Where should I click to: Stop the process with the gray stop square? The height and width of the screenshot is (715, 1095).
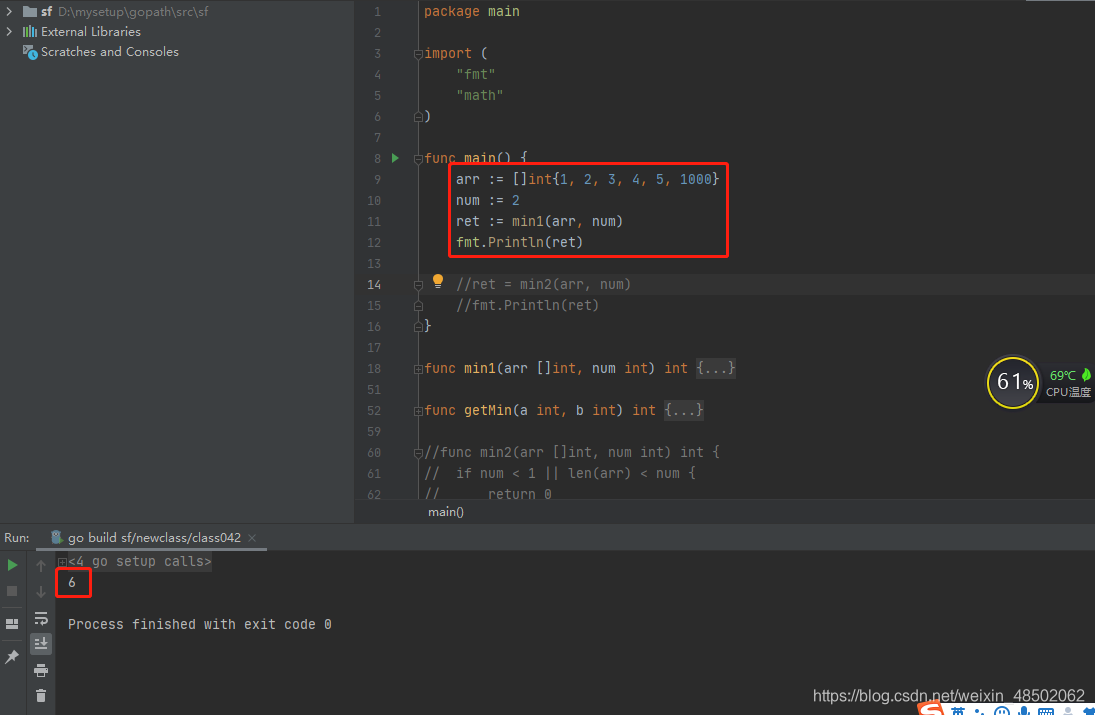(x=12, y=591)
